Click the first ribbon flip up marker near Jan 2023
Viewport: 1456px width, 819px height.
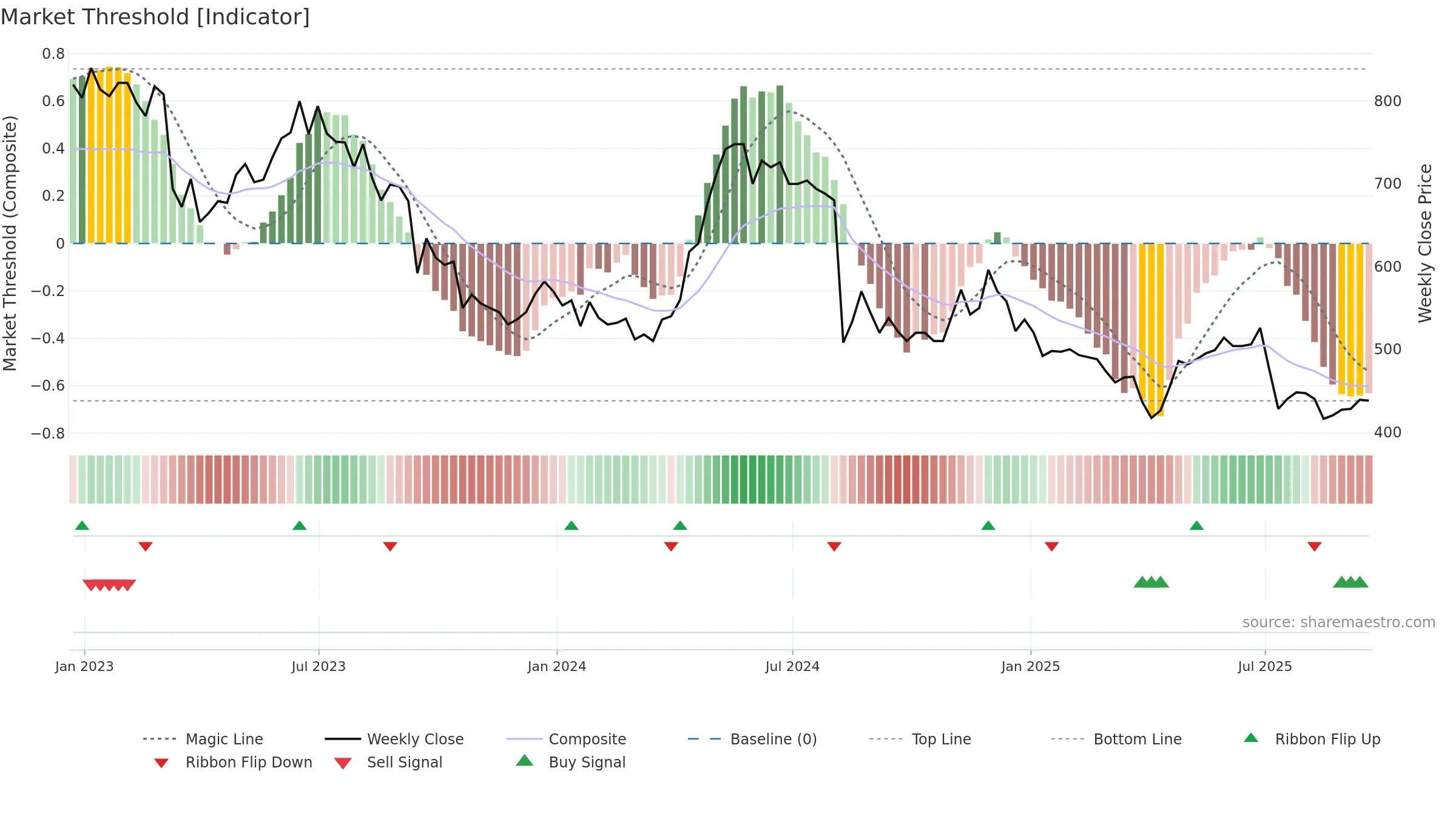82,525
